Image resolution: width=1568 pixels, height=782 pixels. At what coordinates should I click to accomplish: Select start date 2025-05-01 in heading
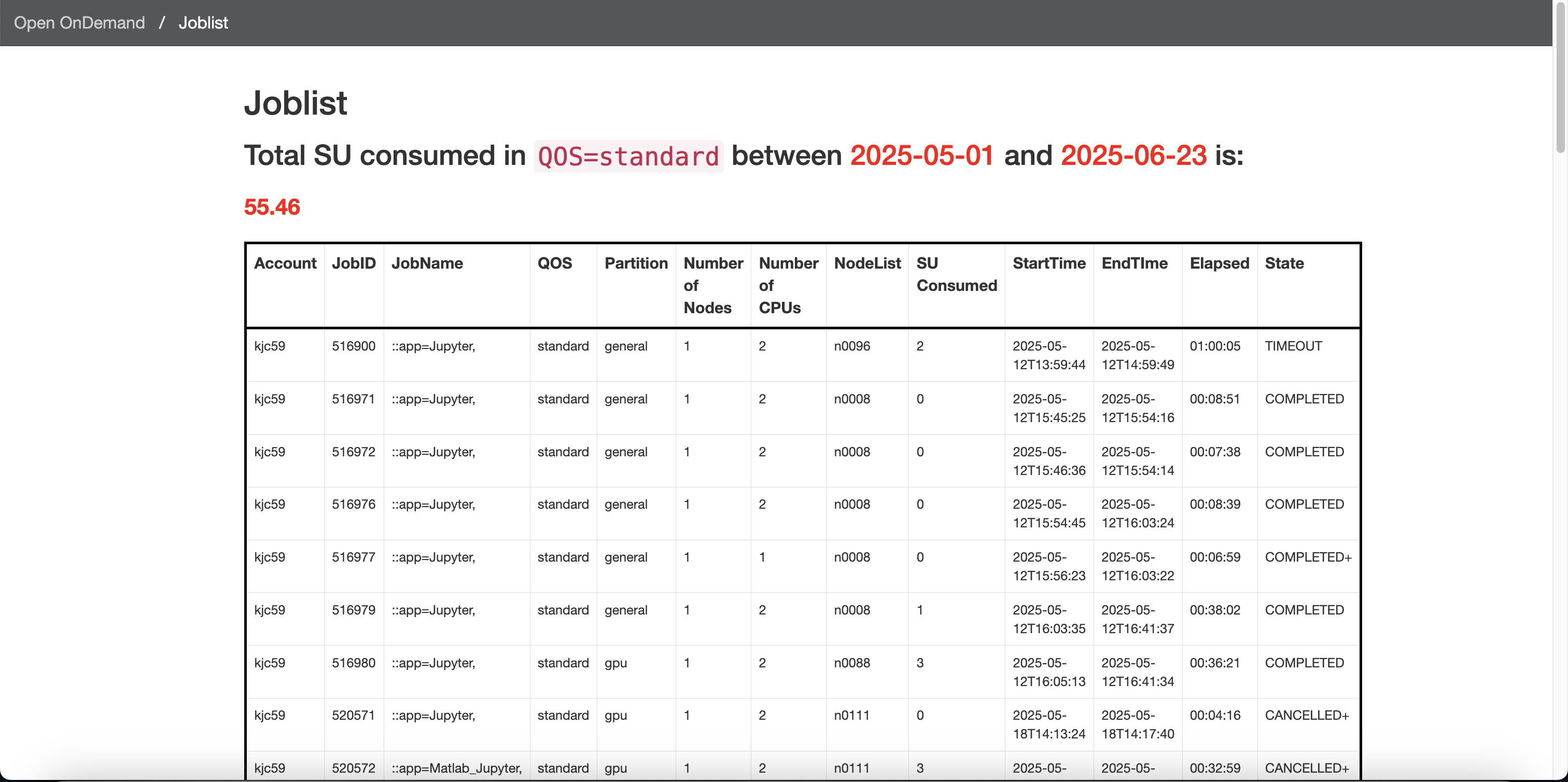click(x=921, y=155)
